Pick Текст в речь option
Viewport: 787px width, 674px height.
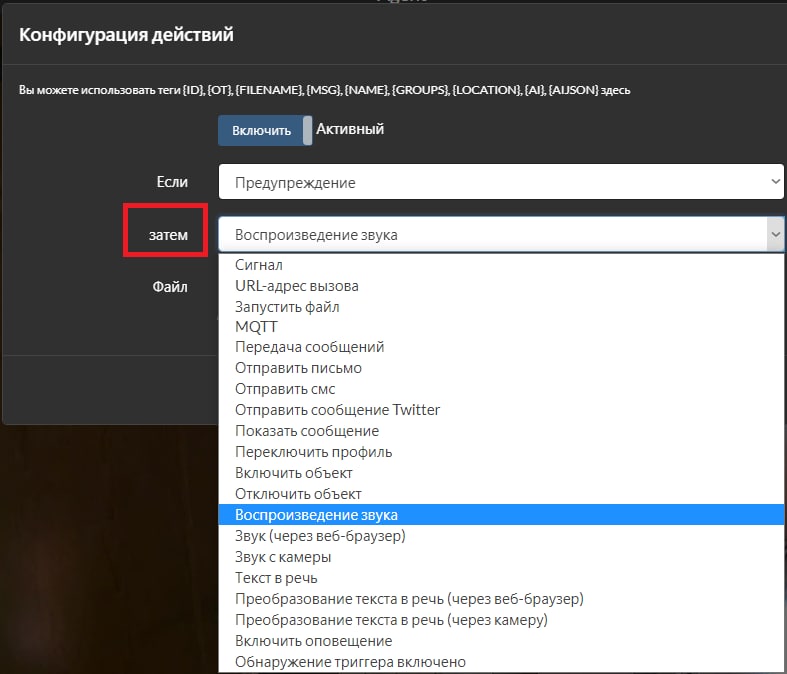click(501, 578)
